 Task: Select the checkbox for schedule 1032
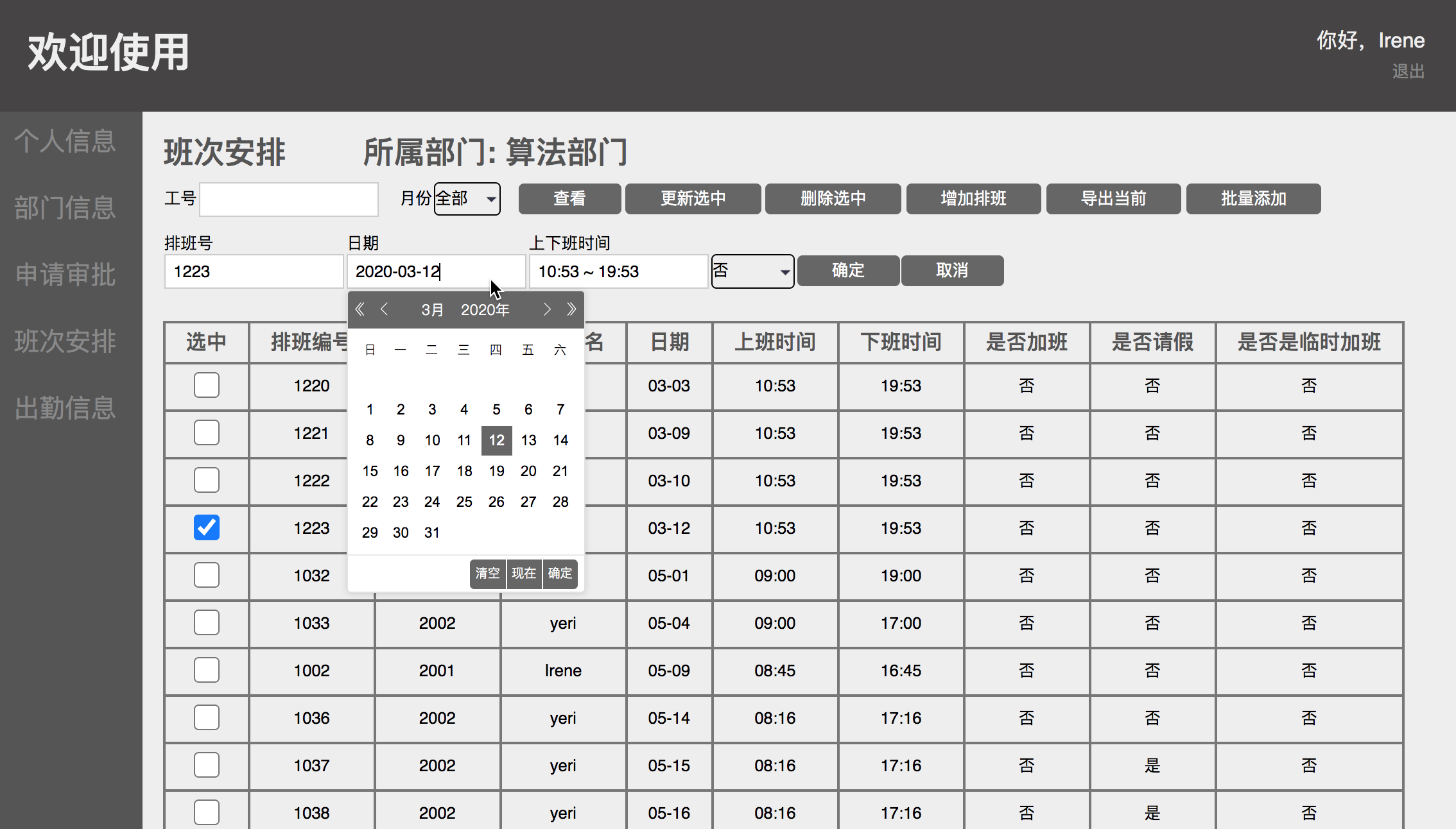206,575
